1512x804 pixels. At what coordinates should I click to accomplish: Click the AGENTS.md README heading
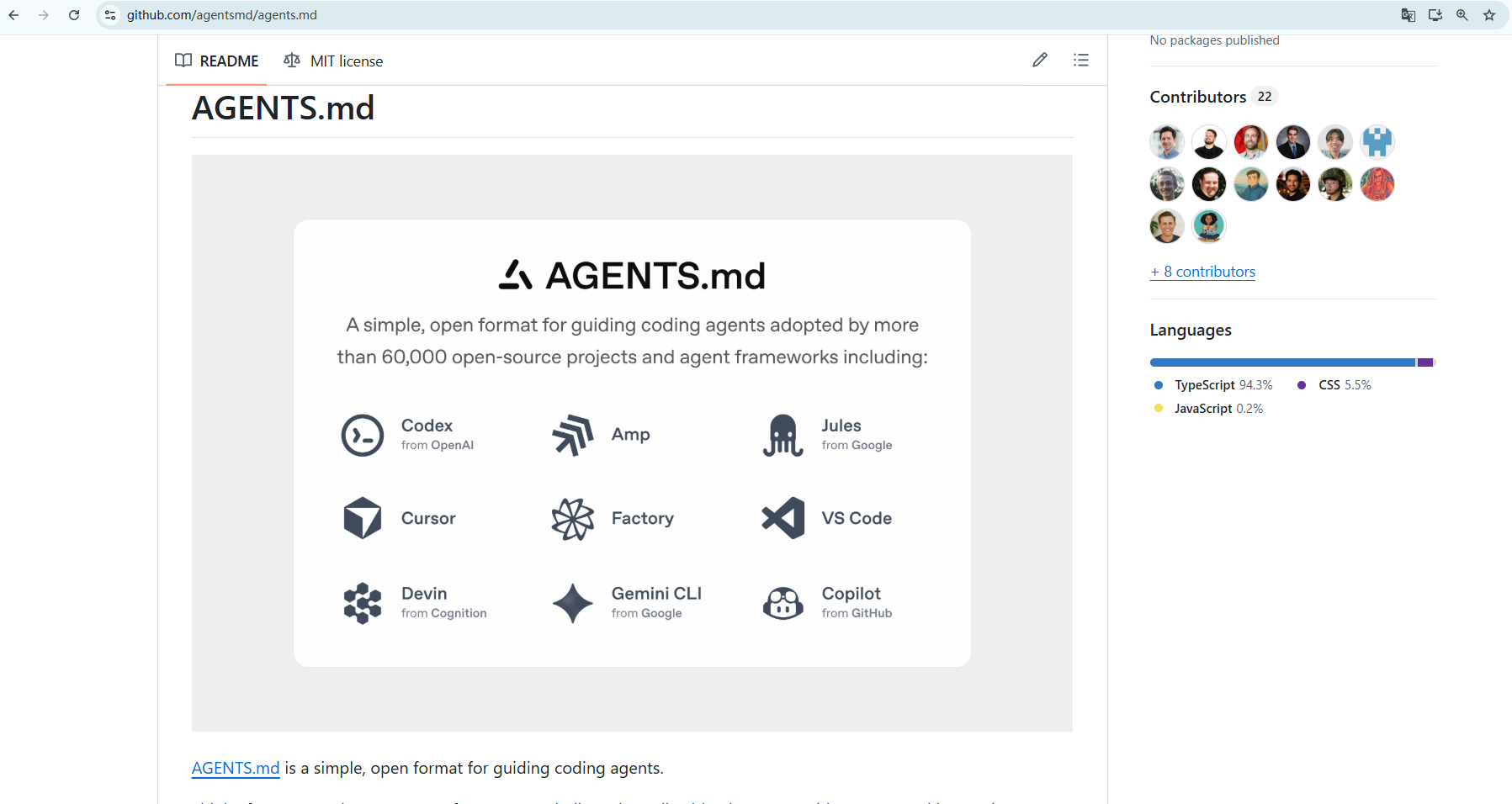pyautogui.click(x=283, y=108)
